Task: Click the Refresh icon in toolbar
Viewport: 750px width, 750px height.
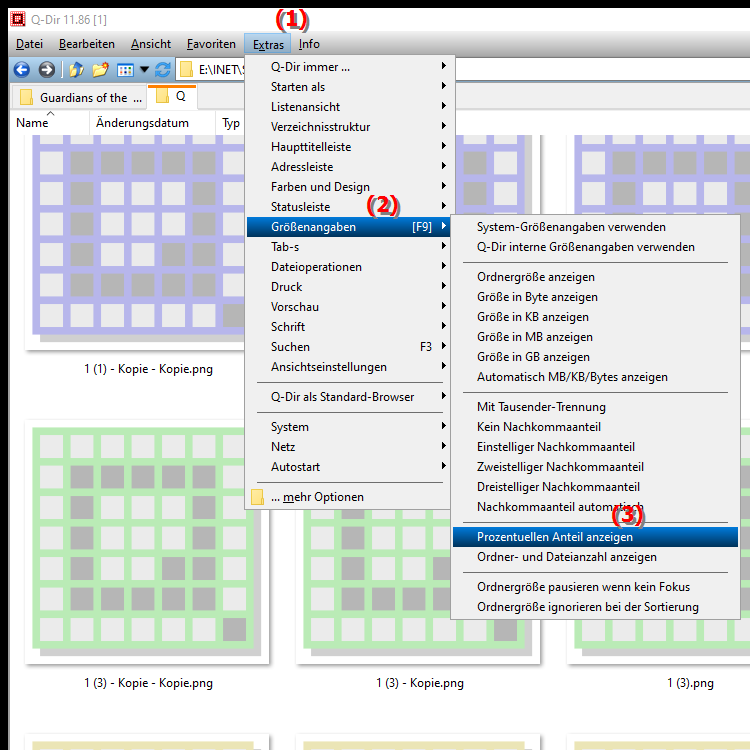Action: [163, 70]
